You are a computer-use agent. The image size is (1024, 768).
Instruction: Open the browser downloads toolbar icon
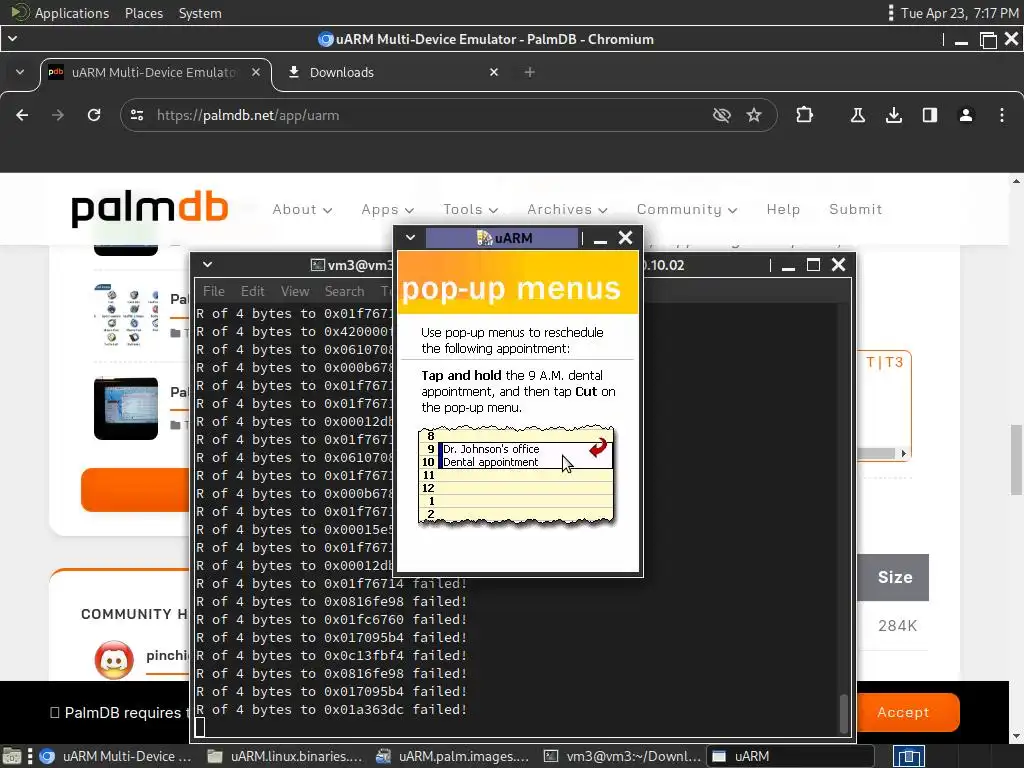894,115
